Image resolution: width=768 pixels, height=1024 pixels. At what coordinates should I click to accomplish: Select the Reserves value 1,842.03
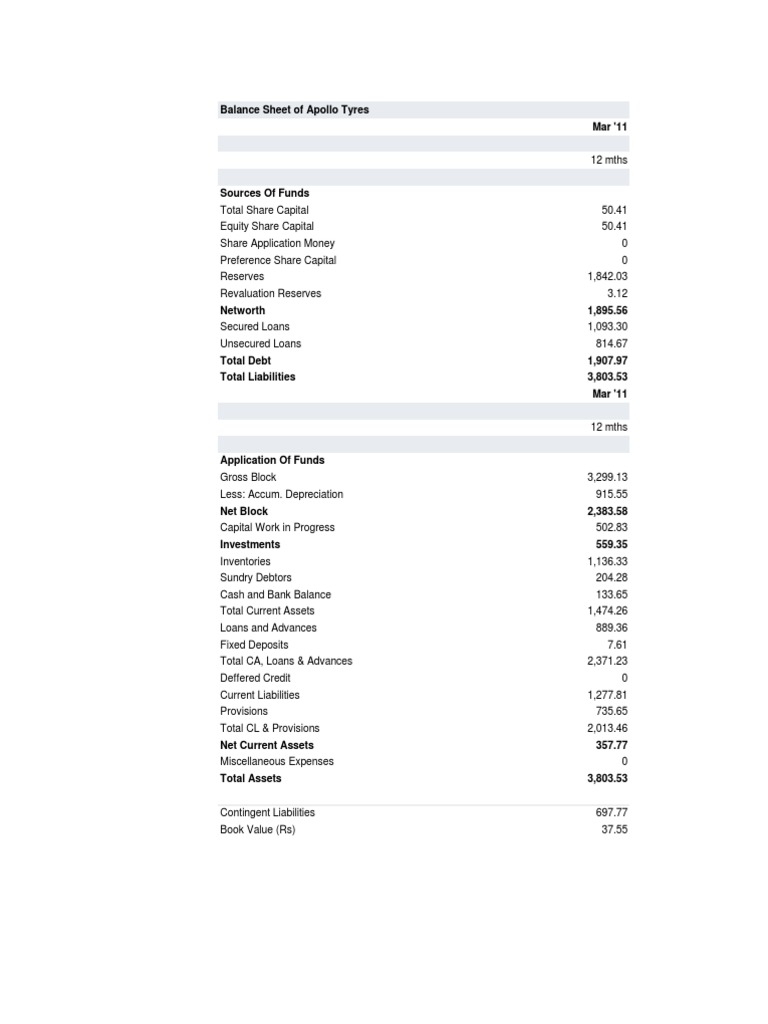coord(607,277)
